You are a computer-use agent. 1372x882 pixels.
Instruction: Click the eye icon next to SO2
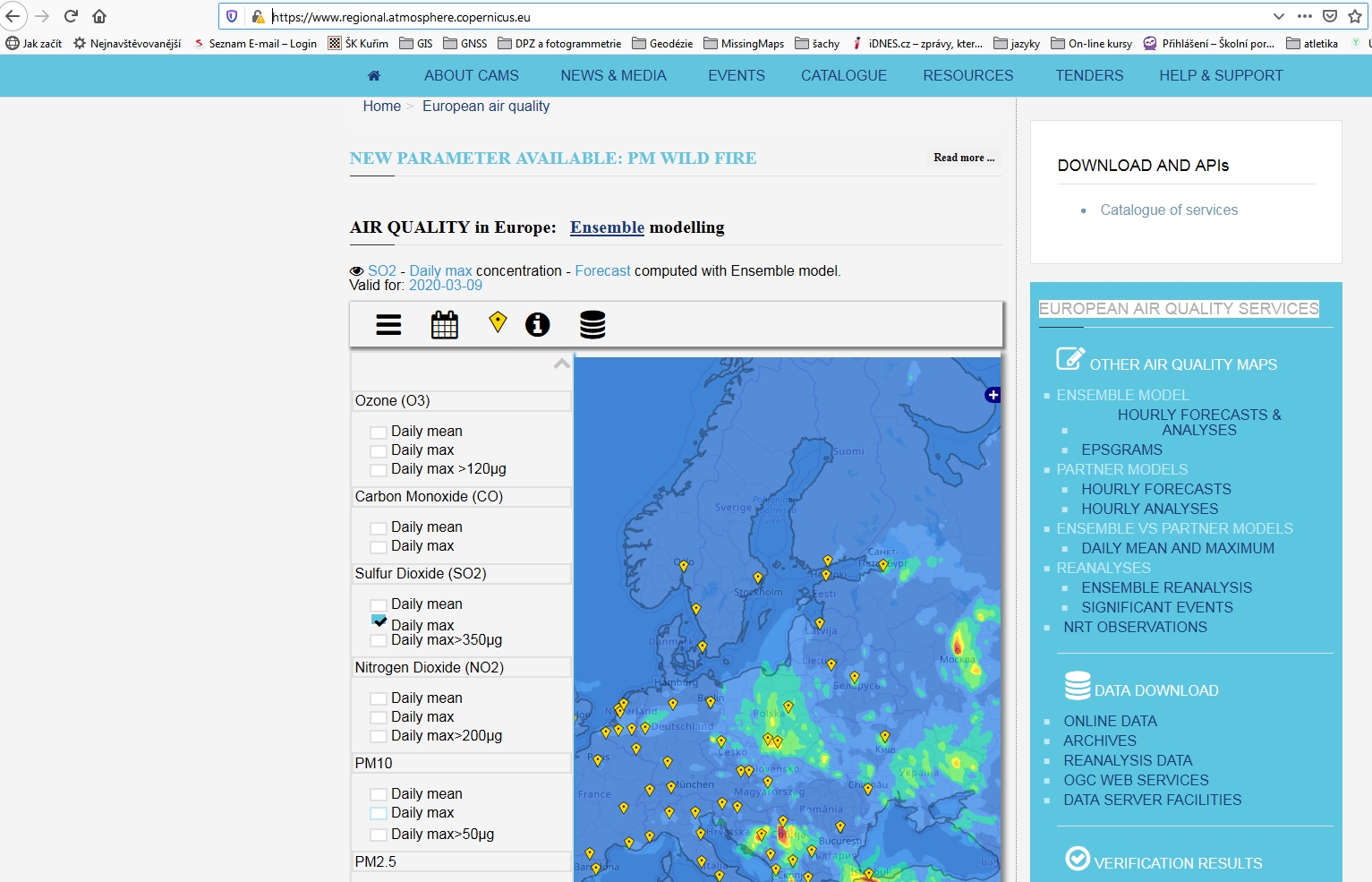[x=356, y=271]
